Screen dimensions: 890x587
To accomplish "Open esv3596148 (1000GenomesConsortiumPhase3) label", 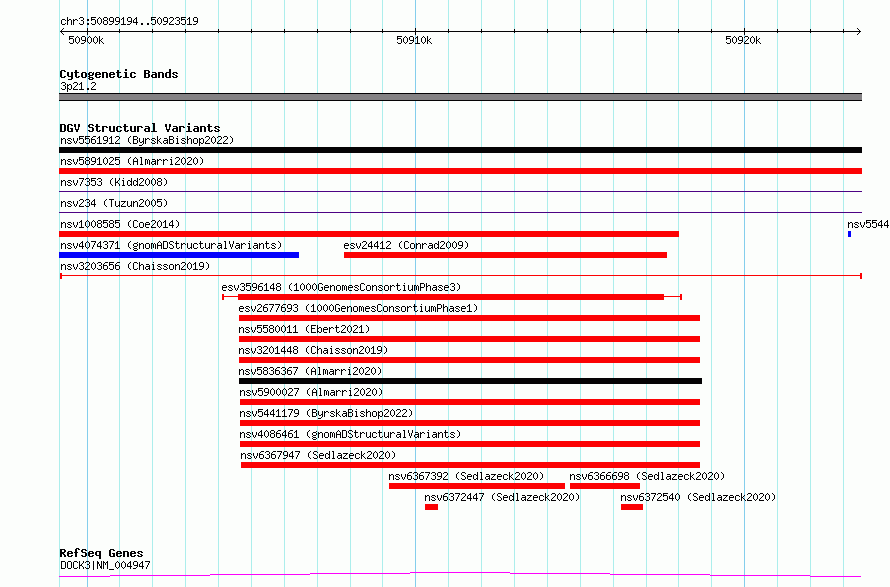I will tap(341, 287).
